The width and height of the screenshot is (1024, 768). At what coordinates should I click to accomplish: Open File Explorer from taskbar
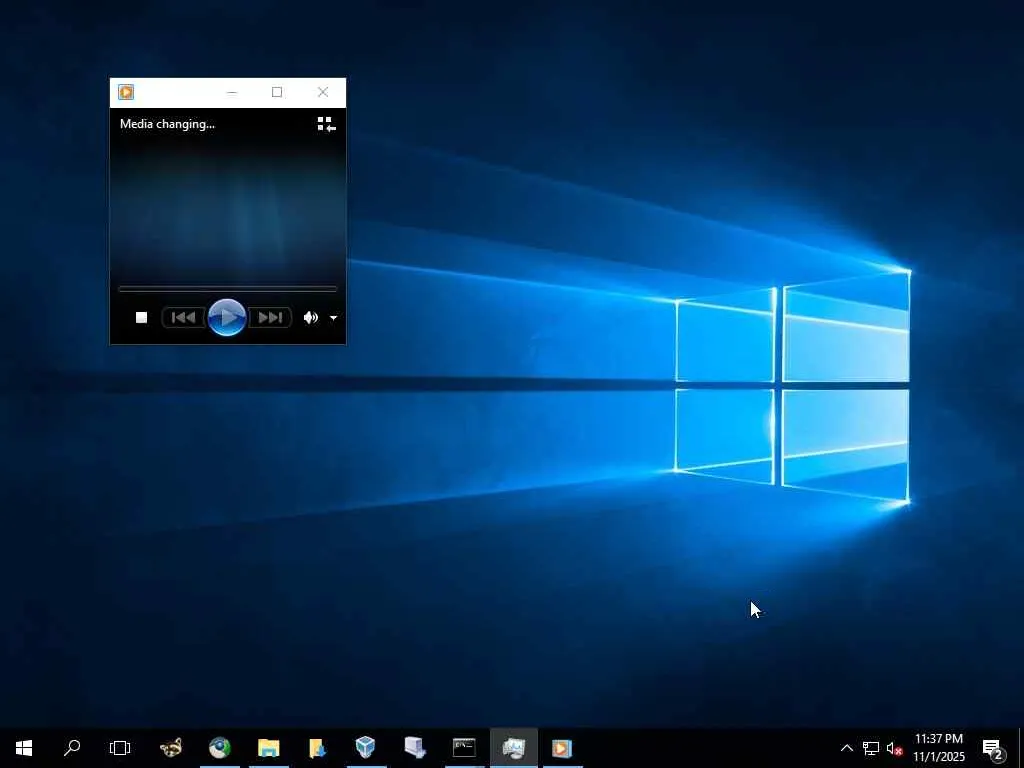point(268,748)
